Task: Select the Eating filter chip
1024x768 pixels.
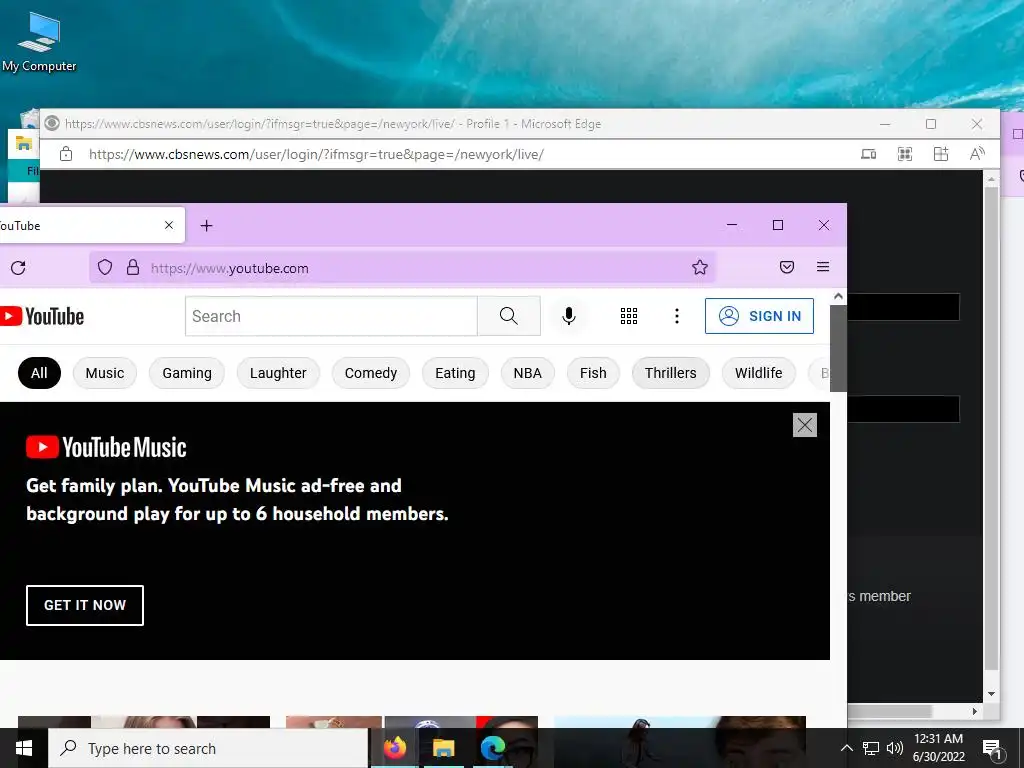Action: [455, 373]
